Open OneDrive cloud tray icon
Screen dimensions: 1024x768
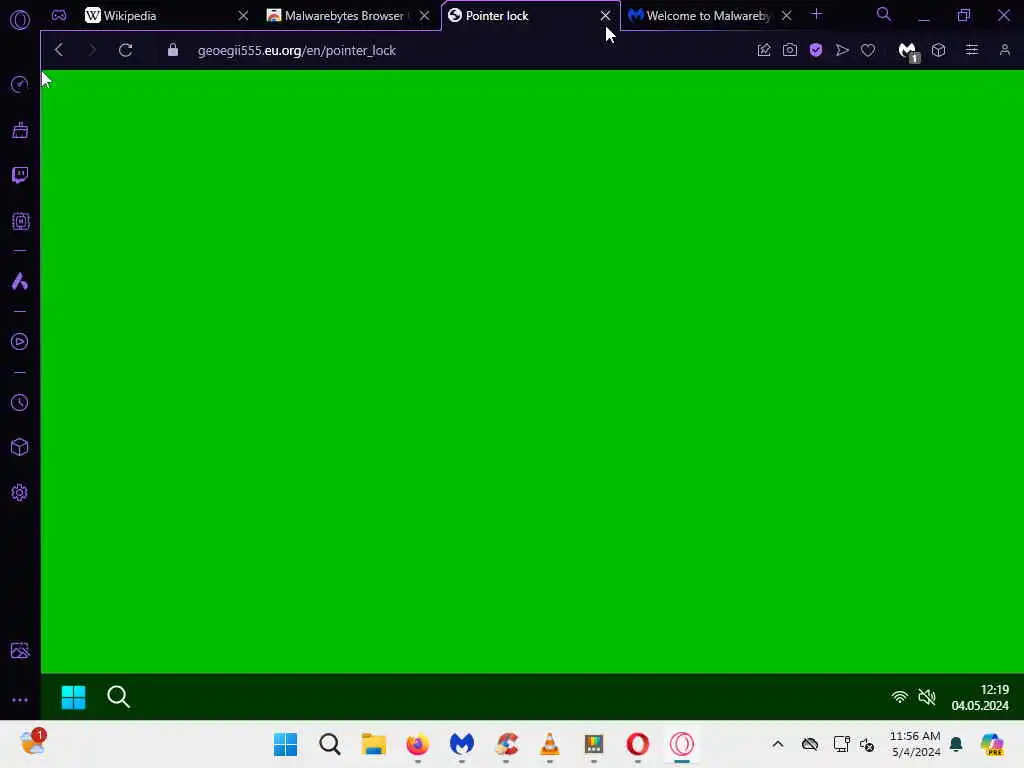click(x=810, y=744)
